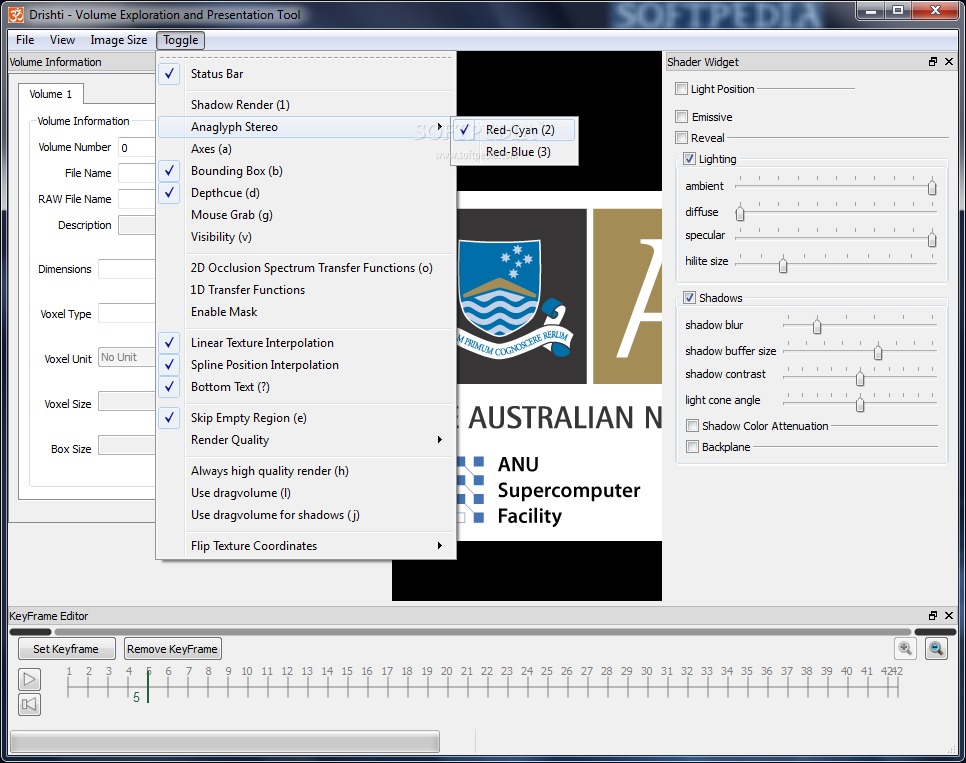Rewind animation to first frame
966x763 pixels.
[x=29, y=704]
